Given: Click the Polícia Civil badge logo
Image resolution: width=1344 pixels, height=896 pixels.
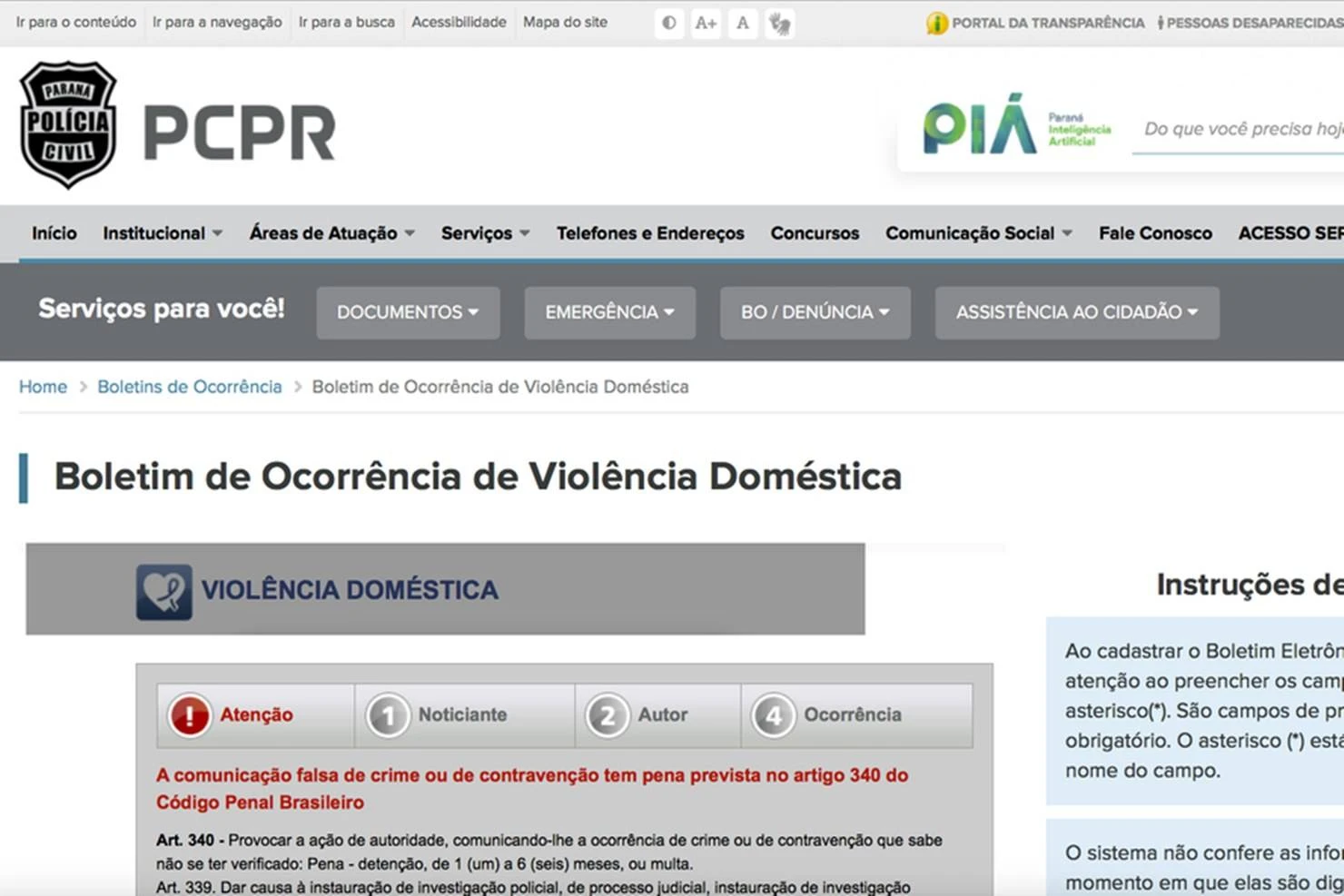Looking at the screenshot, I should [x=68, y=125].
